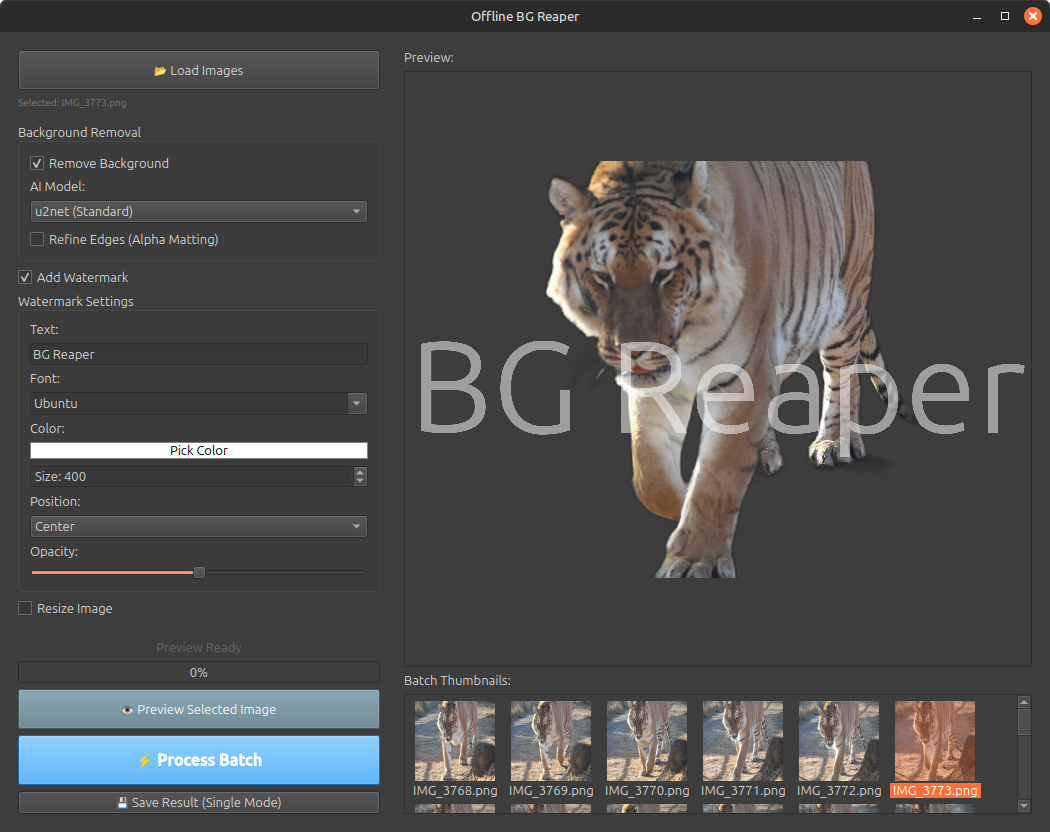Viewport: 1050px width, 832px height.
Task: Open the Ubuntu font dropdown arrow
Action: pyautogui.click(x=357, y=403)
